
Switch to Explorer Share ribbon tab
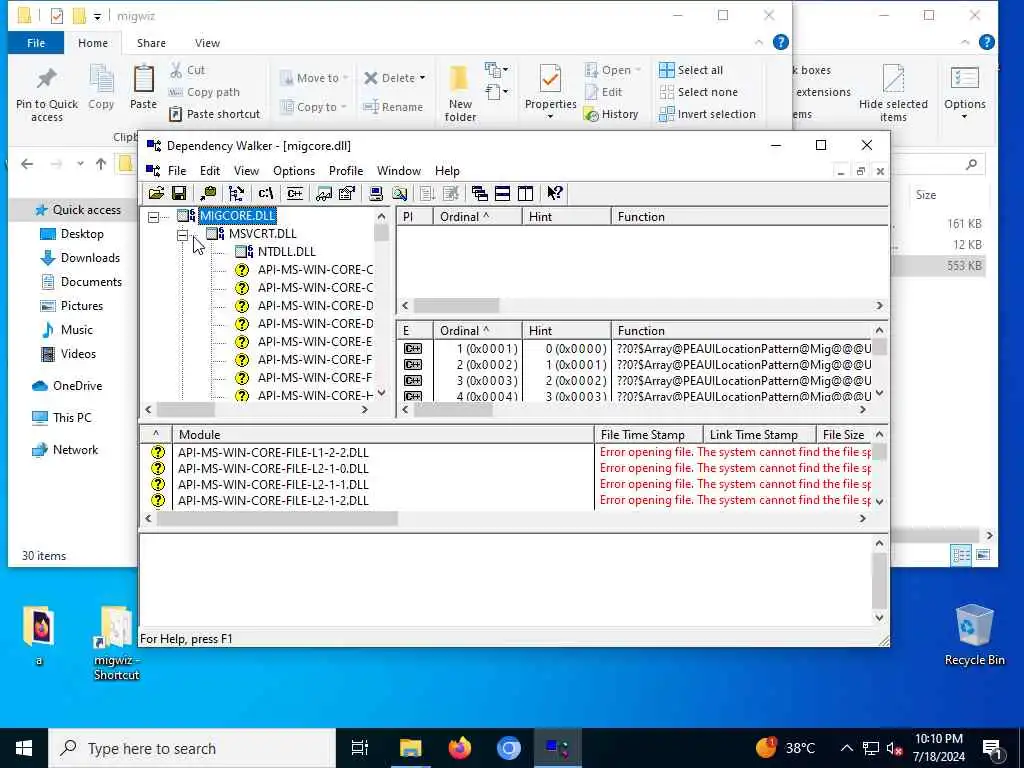click(x=151, y=43)
